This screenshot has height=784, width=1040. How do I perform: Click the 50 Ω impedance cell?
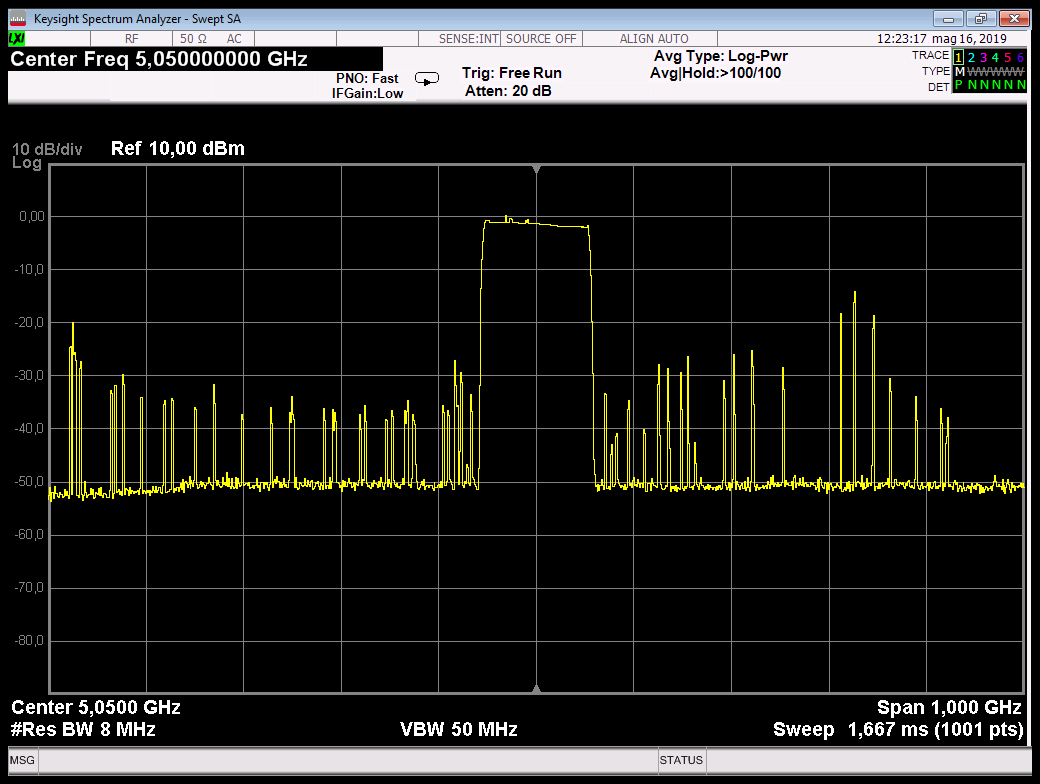point(193,39)
